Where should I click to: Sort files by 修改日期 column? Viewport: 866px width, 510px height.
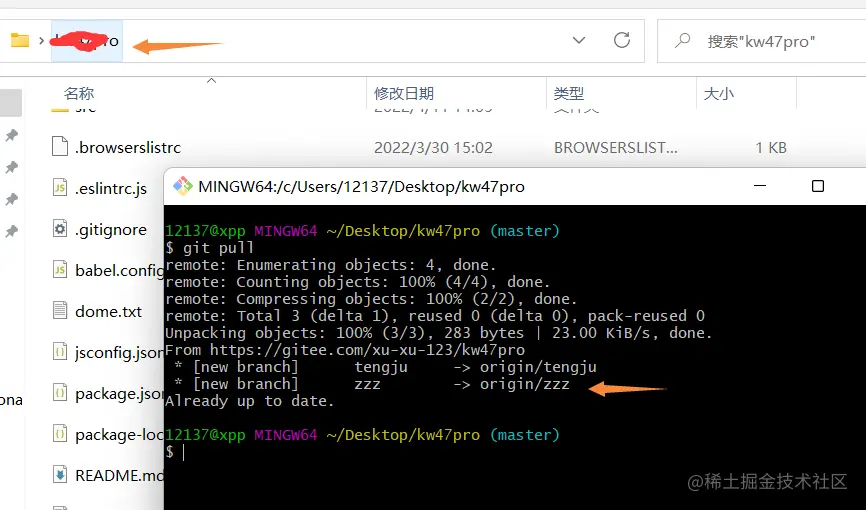(404, 93)
